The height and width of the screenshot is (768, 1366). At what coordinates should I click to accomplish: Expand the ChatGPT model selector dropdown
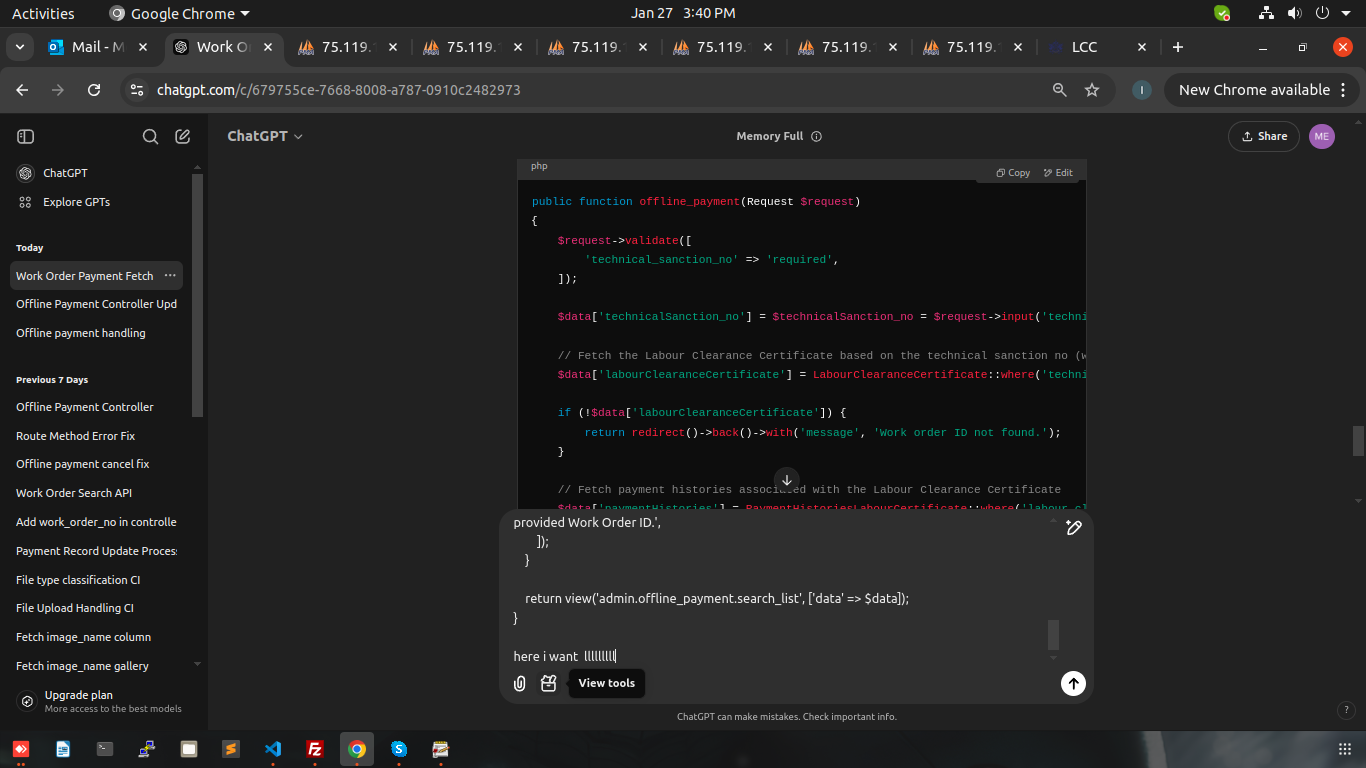pyautogui.click(x=265, y=136)
